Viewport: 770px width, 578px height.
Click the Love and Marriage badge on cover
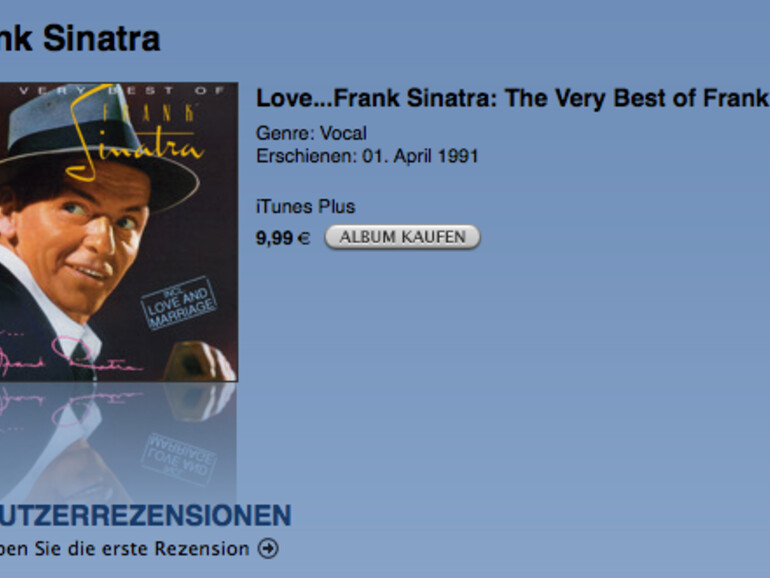179,303
